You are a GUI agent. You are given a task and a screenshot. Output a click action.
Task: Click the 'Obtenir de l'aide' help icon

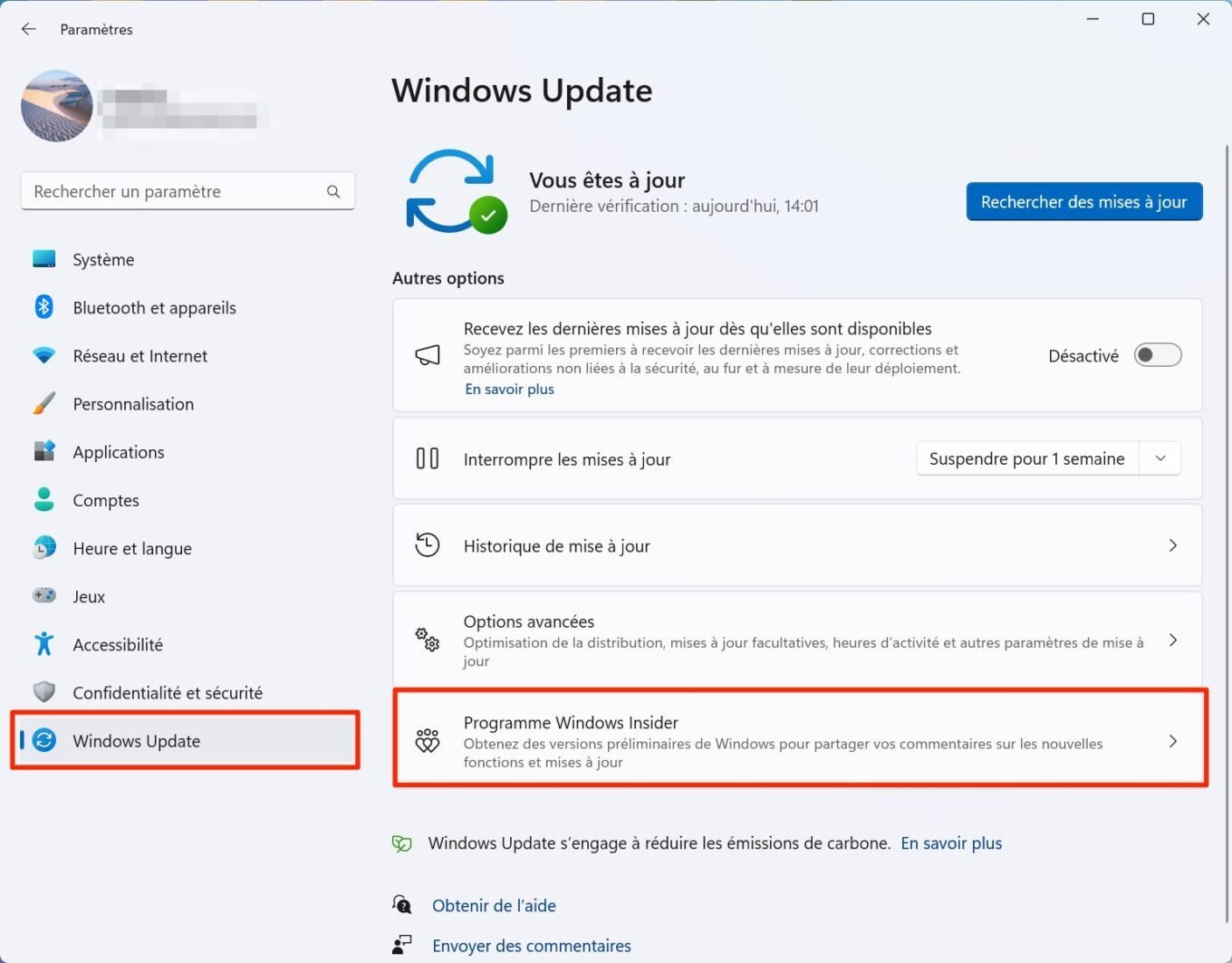[401, 904]
